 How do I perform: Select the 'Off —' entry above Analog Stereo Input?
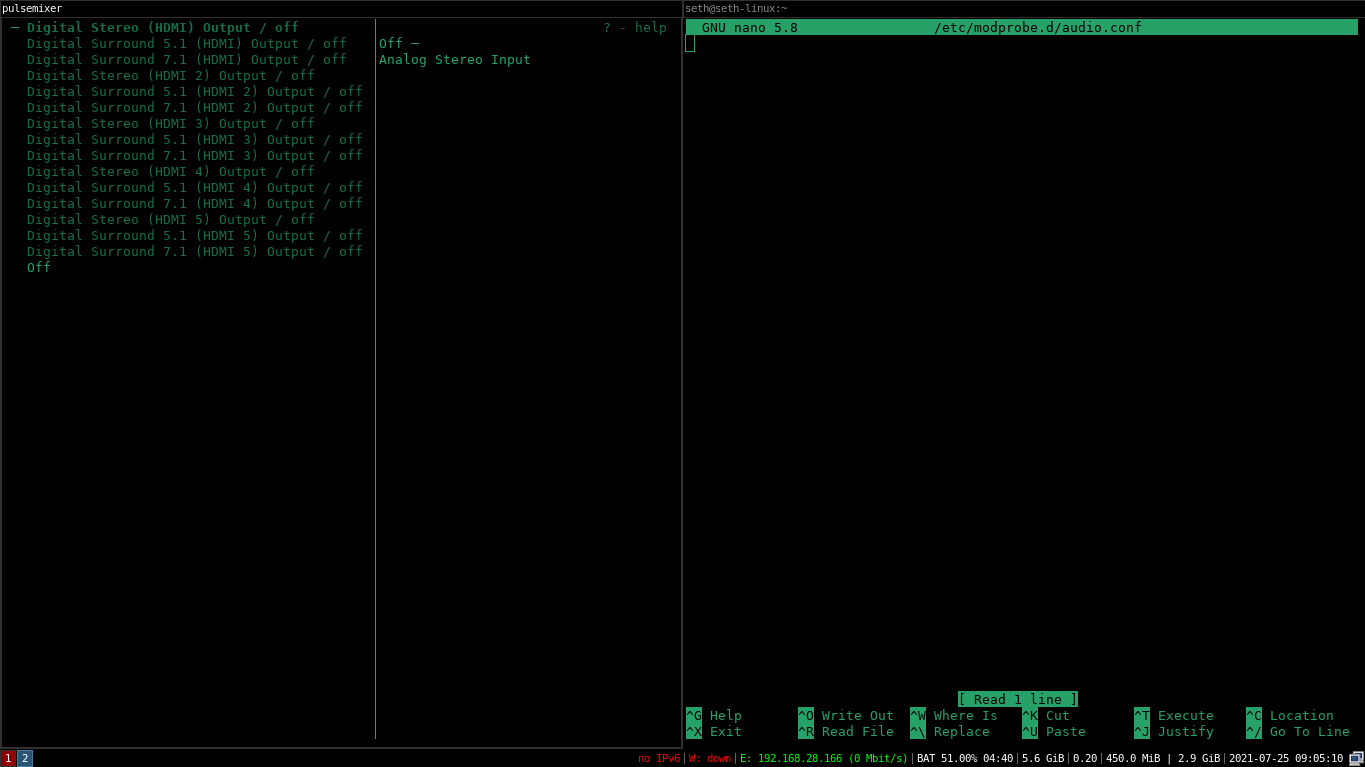pos(399,44)
